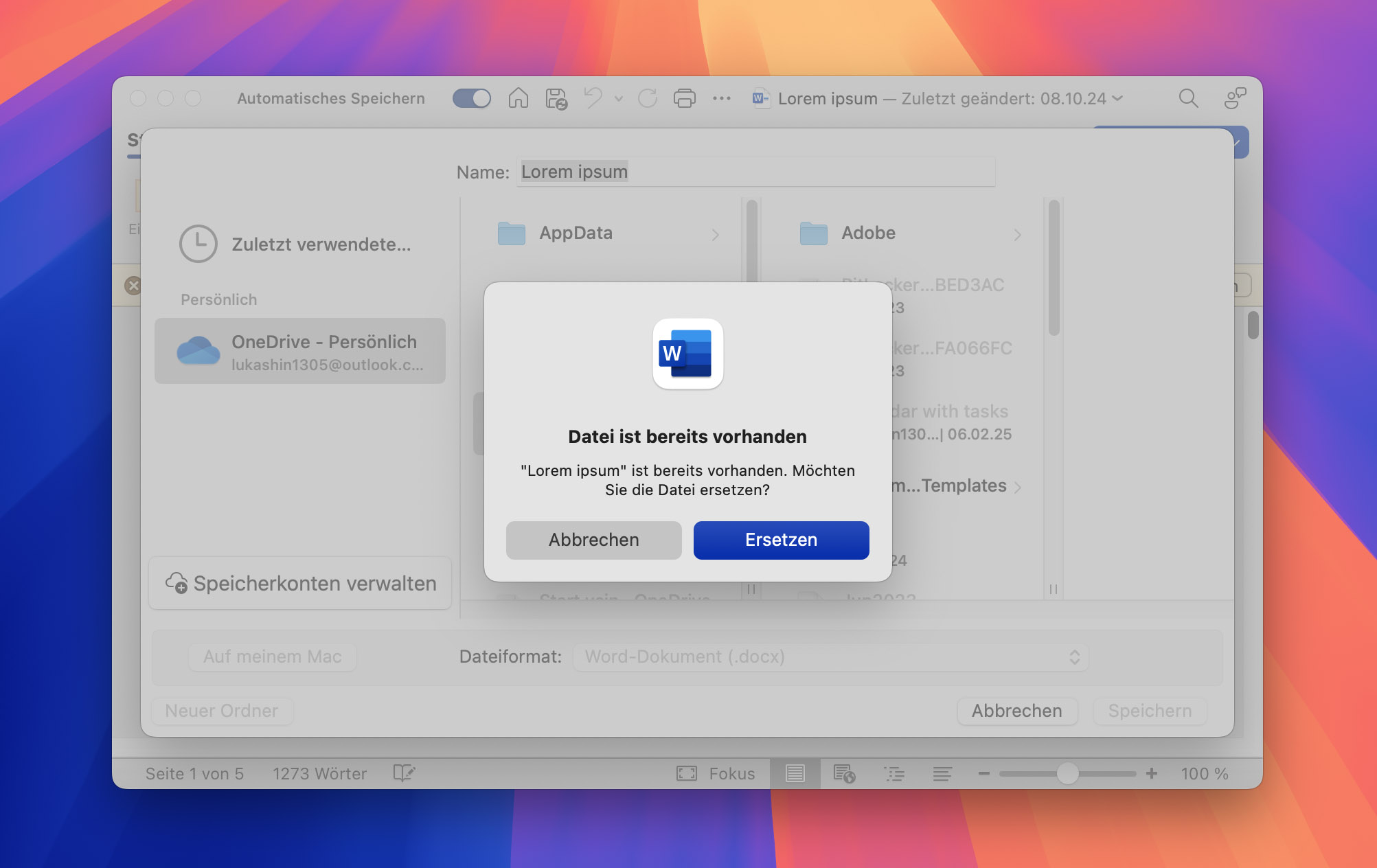1377x868 pixels.
Task: Open the undo history dropdown arrow
Action: coord(619,99)
